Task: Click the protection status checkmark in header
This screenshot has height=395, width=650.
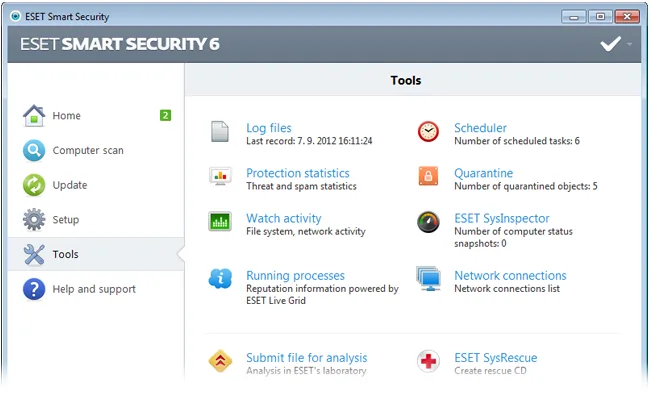Action: pyautogui.click(x=611, y=44)
